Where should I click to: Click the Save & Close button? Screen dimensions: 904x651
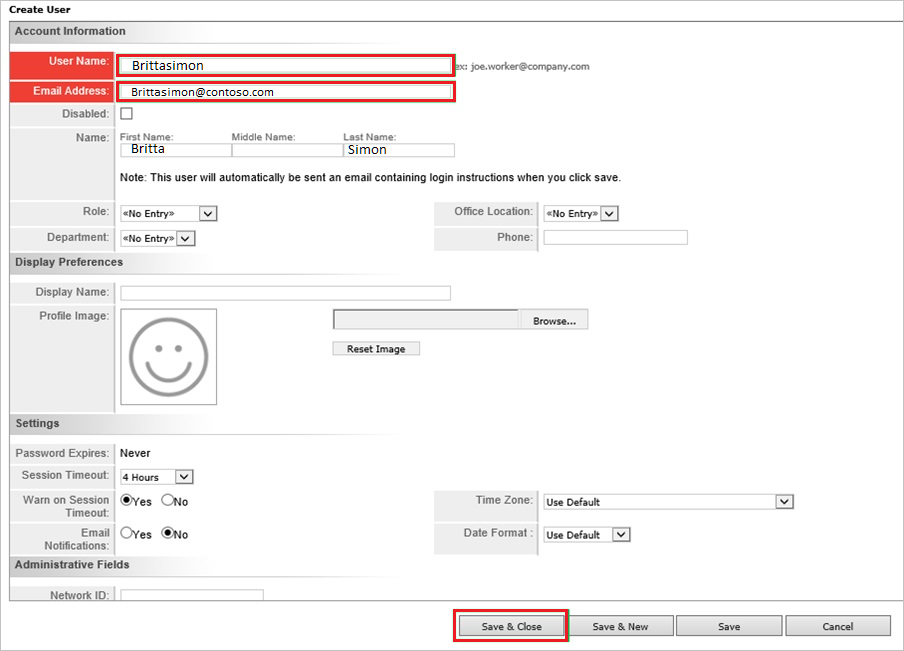point(511,626)
